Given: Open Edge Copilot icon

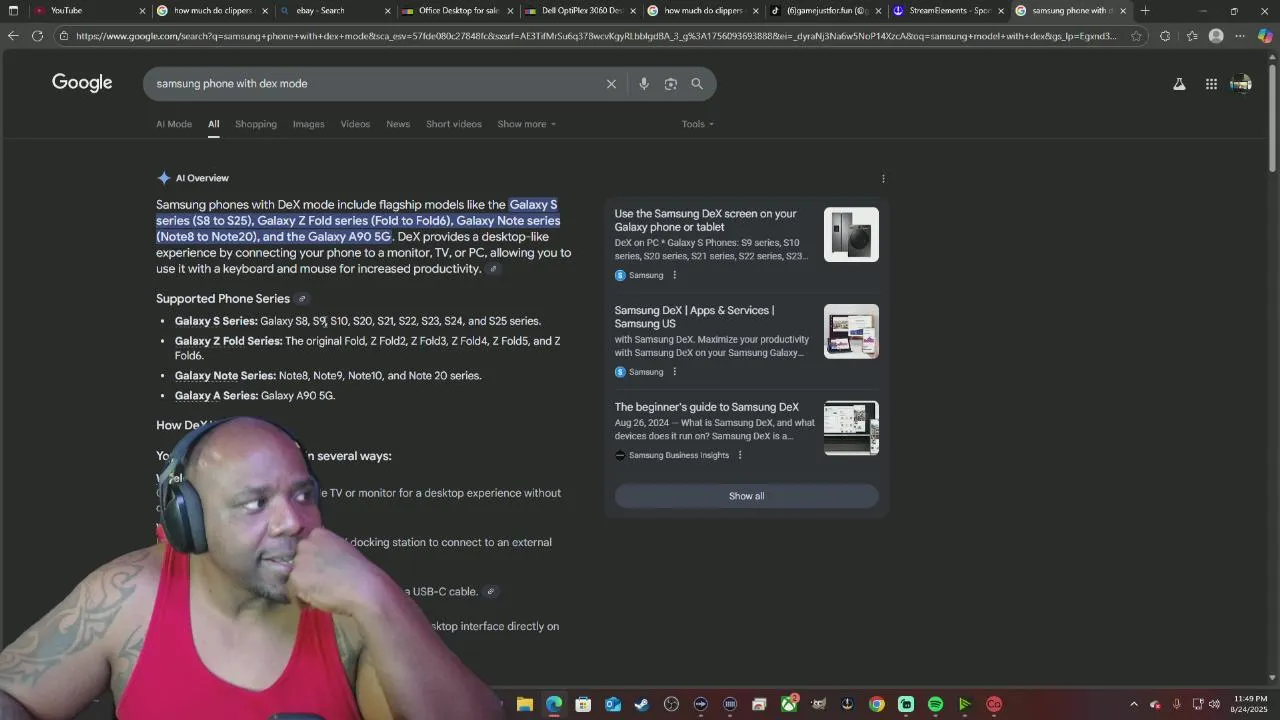Looking at the screenshot, I should click(x=1265, y=36).
